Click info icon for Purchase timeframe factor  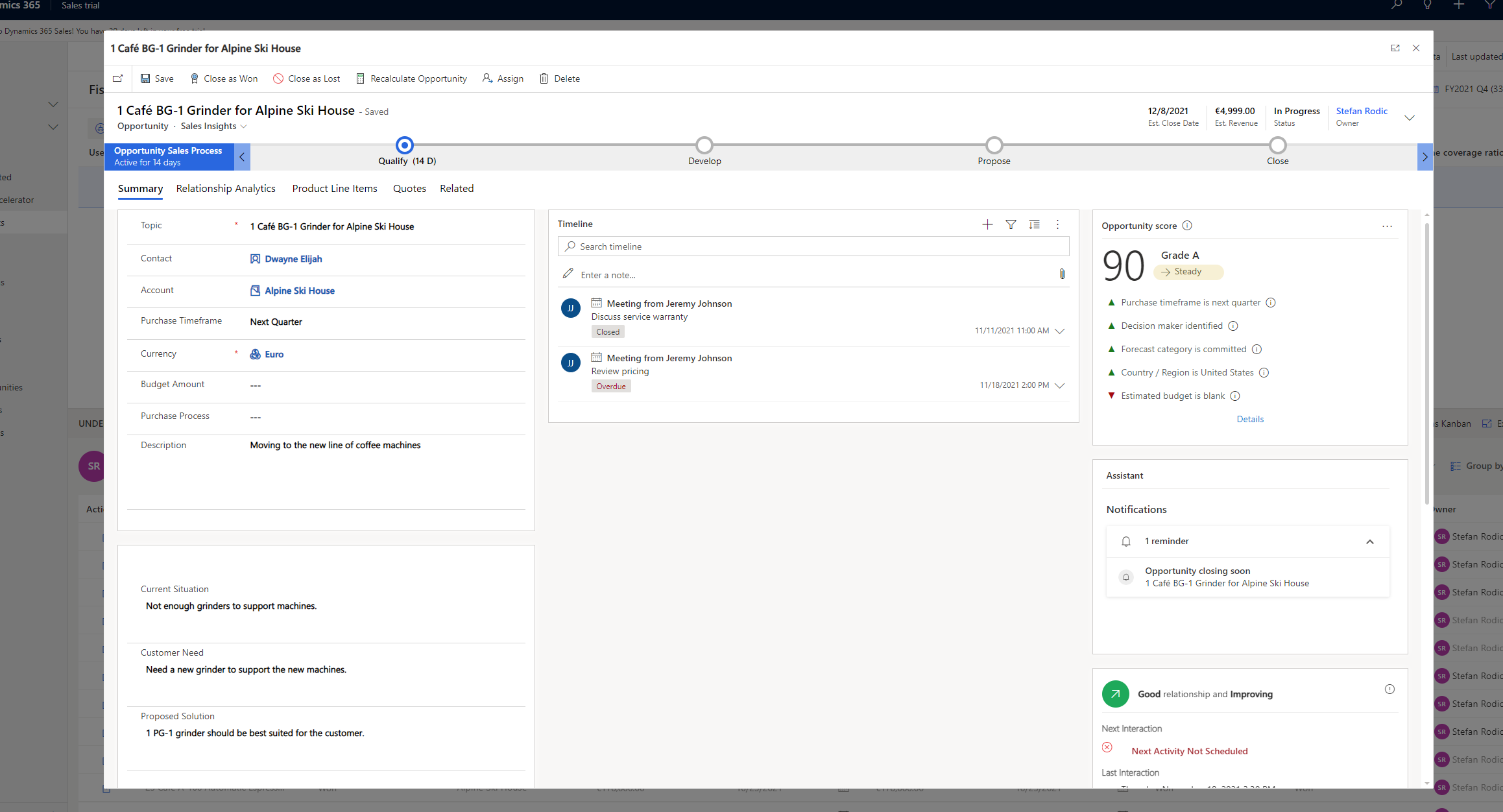click(1271, 303)
